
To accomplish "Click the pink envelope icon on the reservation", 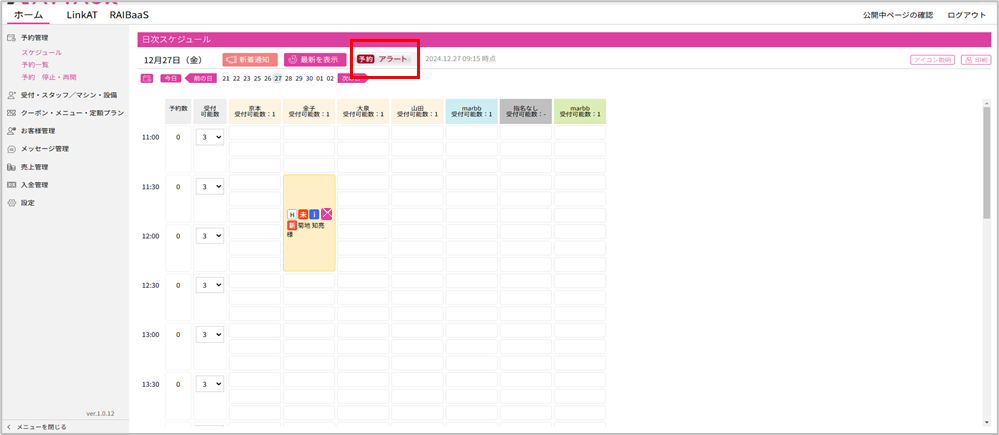I will pos(326,213).
